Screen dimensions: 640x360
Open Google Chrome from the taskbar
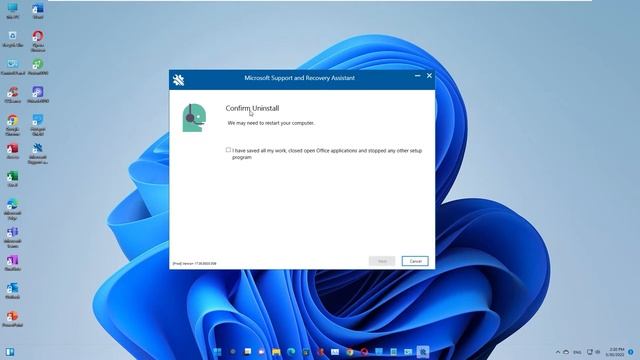[x=350, y=352]
